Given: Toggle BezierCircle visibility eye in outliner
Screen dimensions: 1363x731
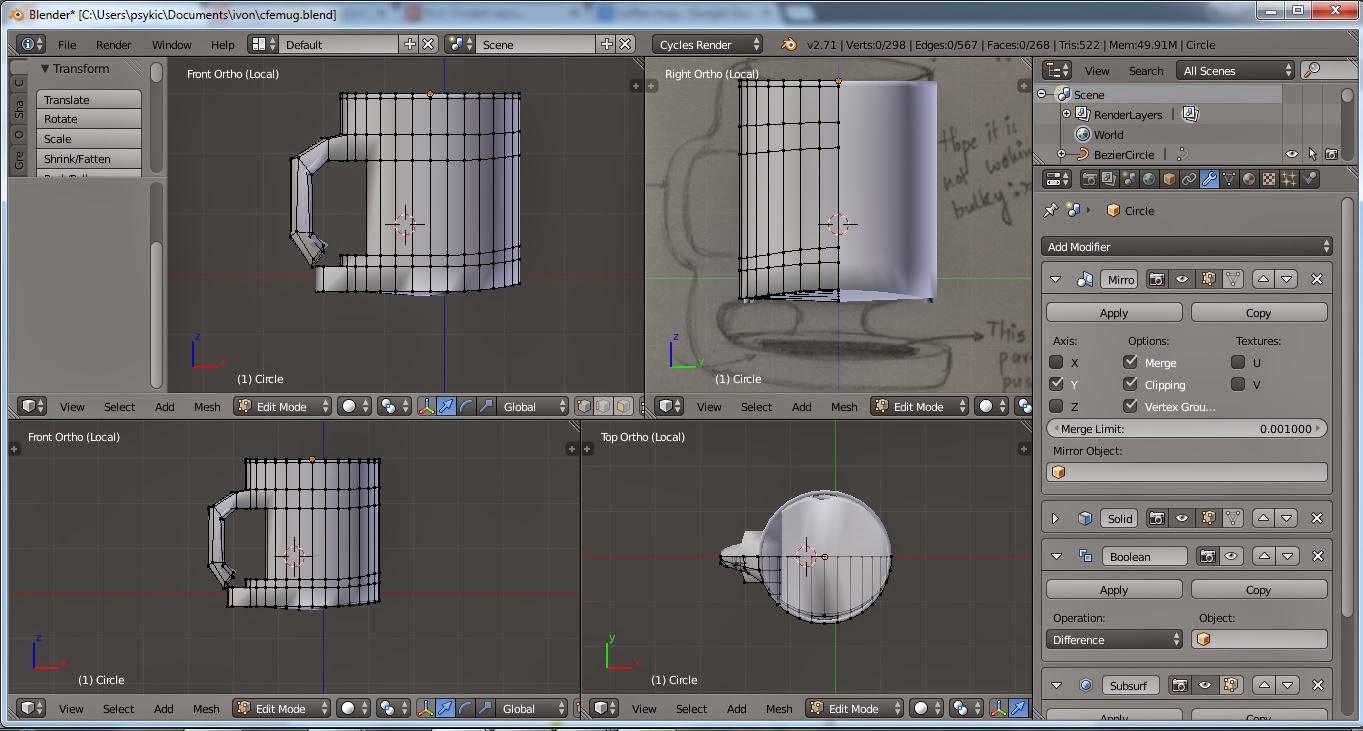Looking at the screenshot, I should tap(1291, 154).
